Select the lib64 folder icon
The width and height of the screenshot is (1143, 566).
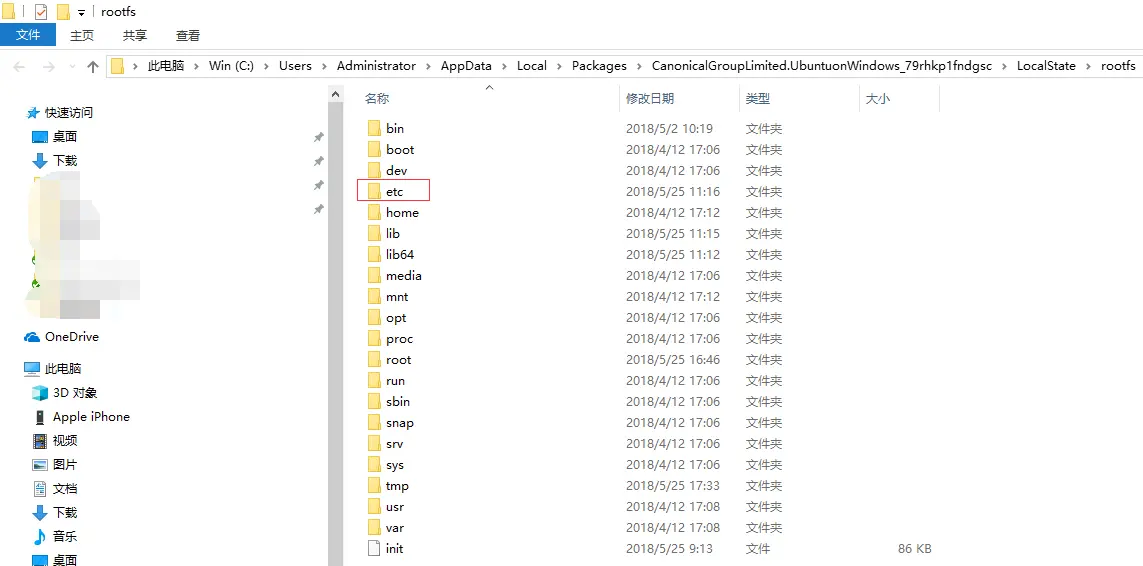(374, 255)
